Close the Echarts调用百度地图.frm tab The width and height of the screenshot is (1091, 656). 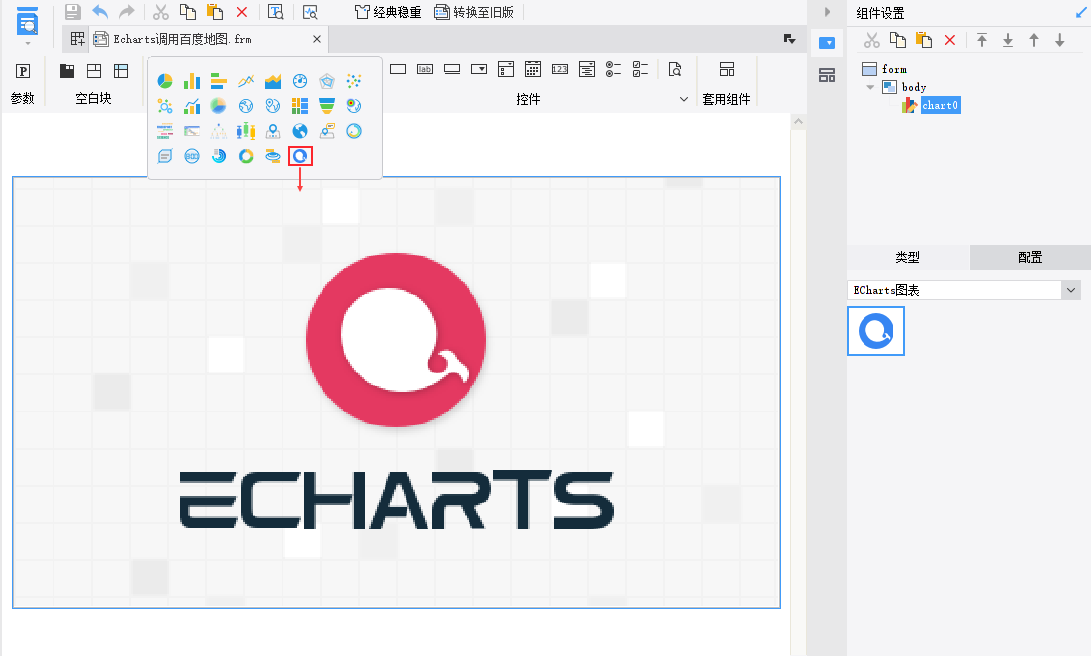pyautogui.click(x=317, y=39)
